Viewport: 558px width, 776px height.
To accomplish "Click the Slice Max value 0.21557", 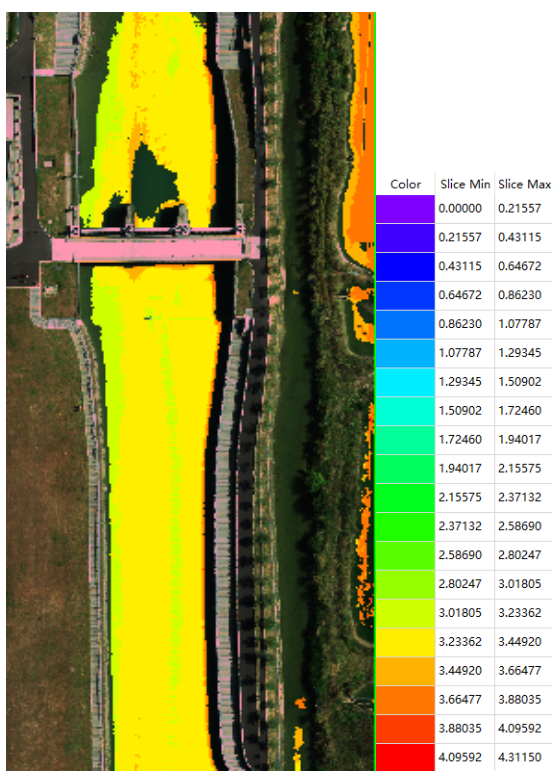I will [520, 208].
